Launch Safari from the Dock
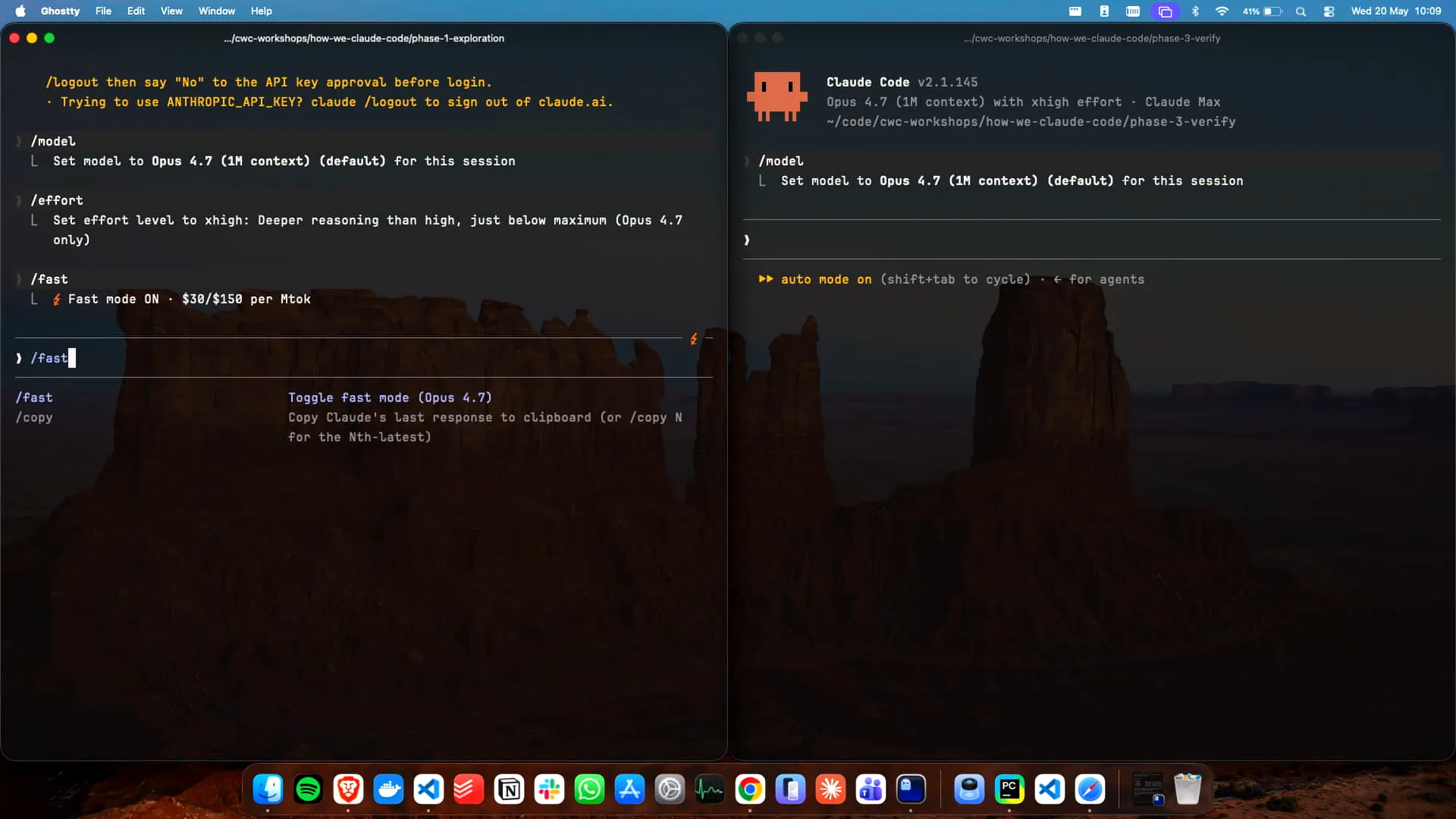The width and height of the screenshot is (1456, 819). (x=1090, y=789)
